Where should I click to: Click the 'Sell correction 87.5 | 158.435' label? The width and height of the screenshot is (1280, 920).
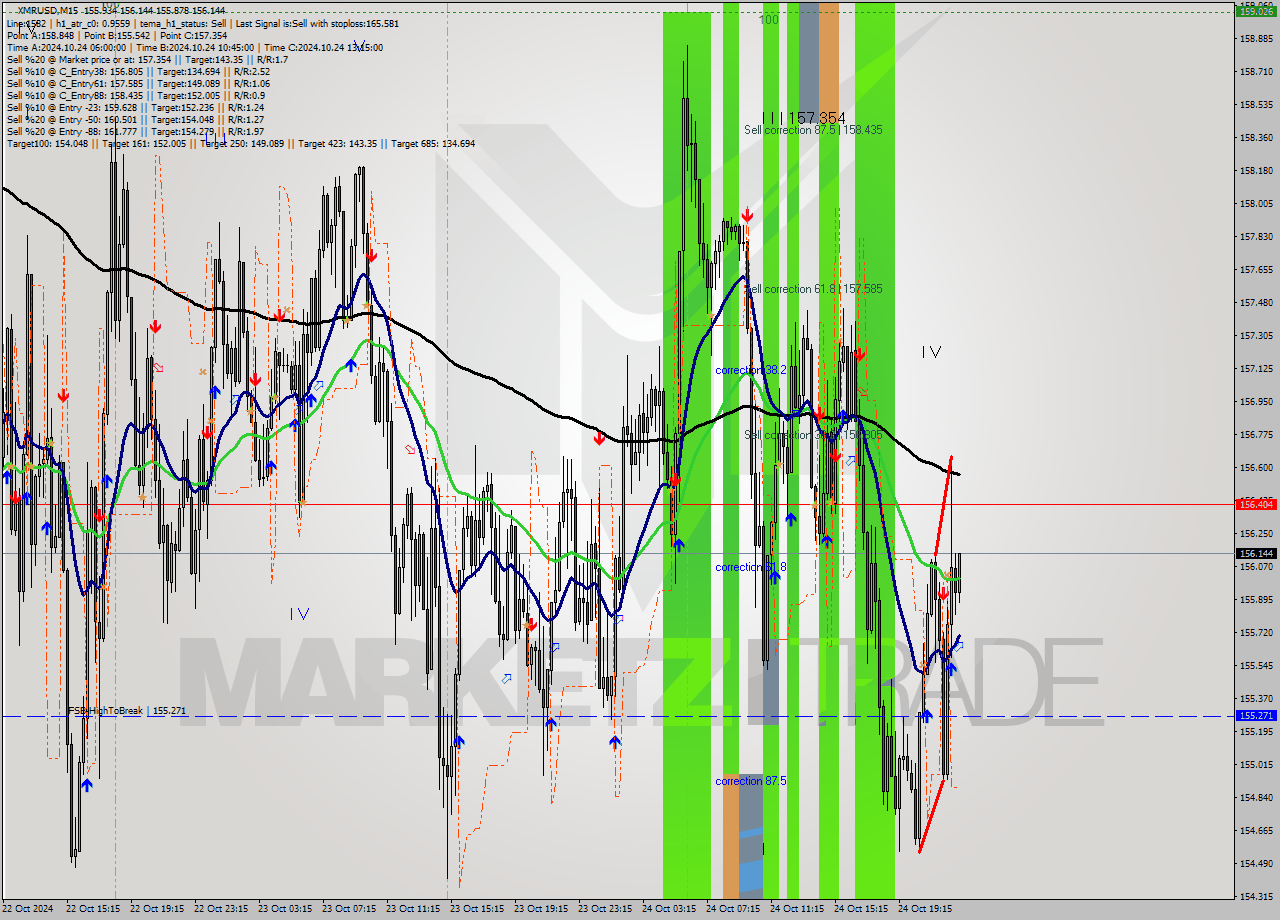pos(813,130)
